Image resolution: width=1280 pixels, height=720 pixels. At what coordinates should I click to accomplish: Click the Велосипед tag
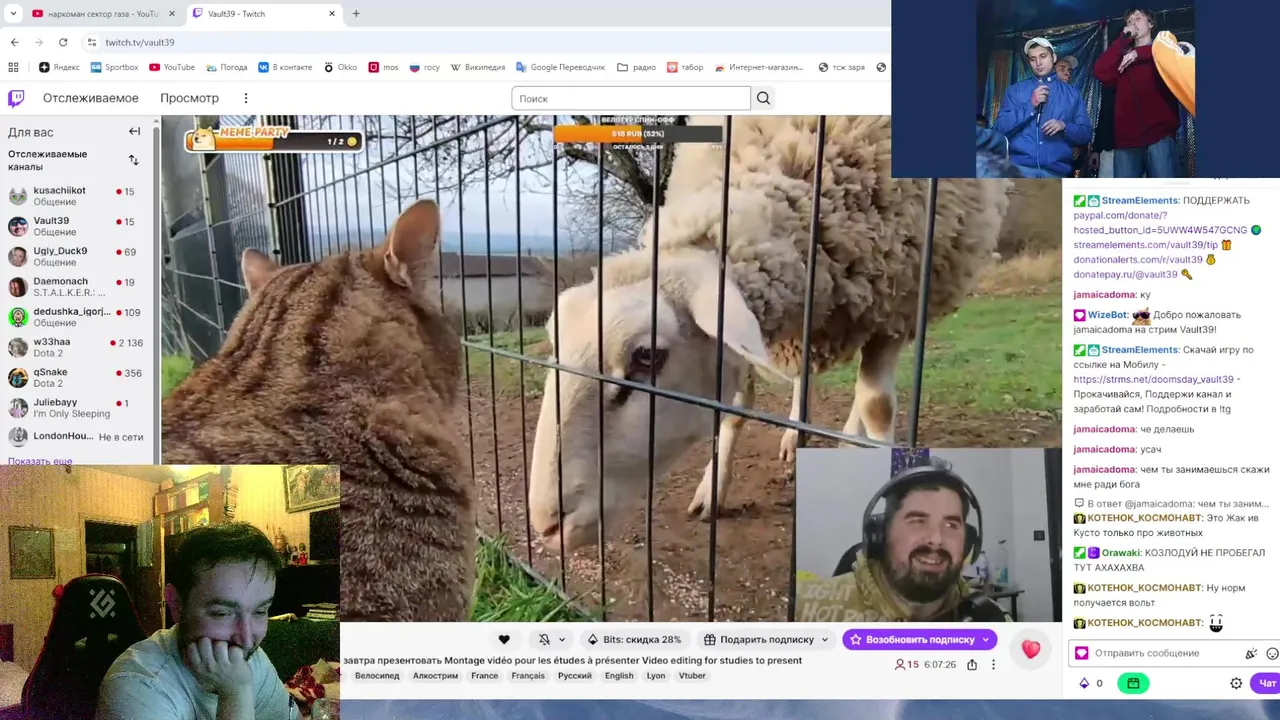click(x=377, y=676)
